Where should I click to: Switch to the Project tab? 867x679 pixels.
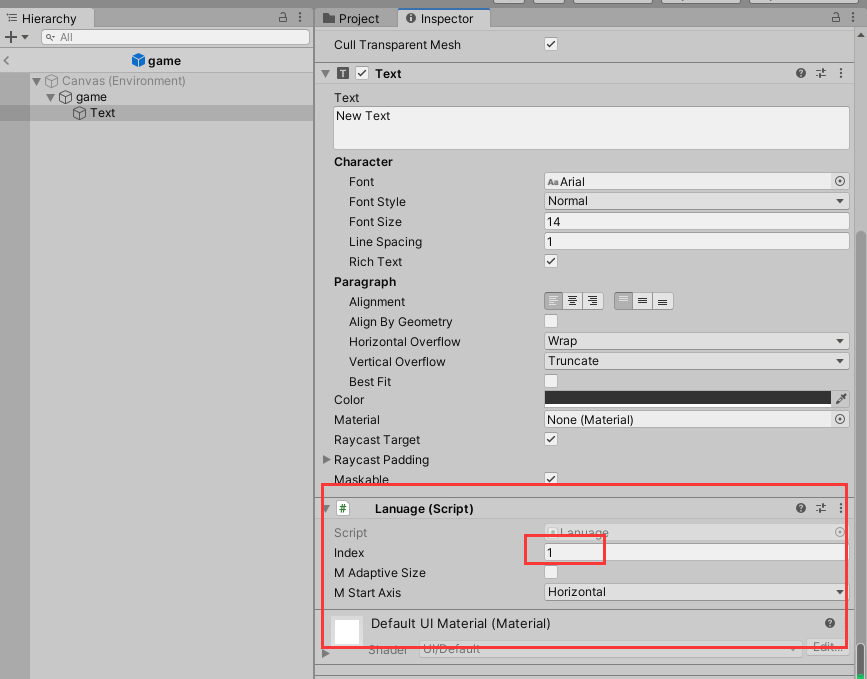352,18
